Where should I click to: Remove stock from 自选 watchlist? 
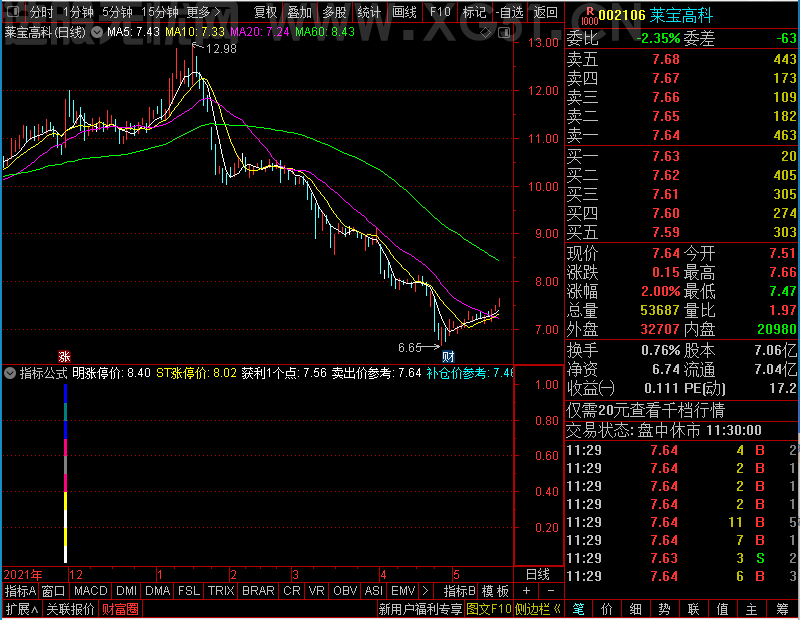click(510, 12)
